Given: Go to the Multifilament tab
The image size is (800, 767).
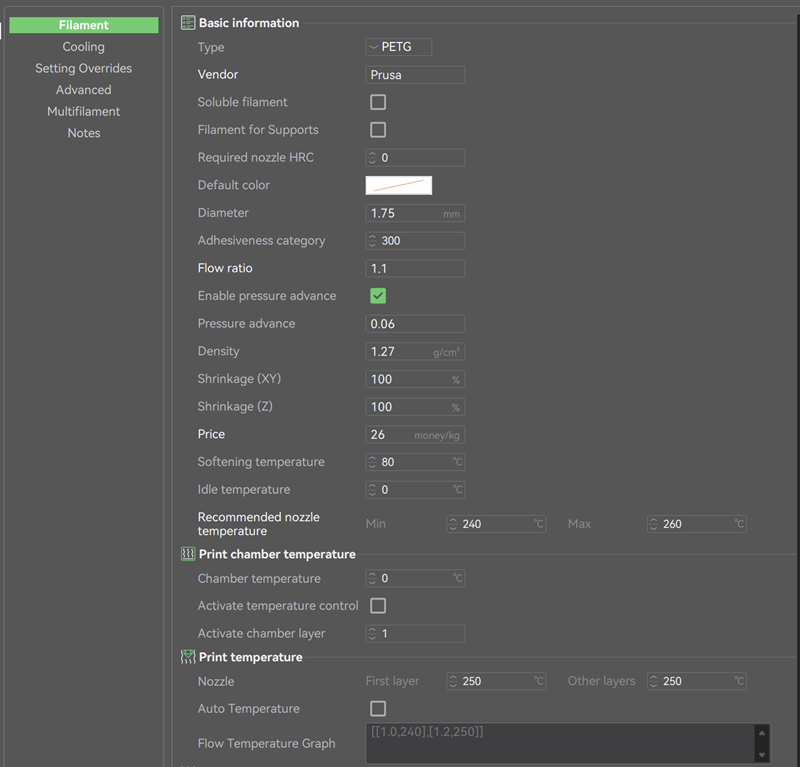Looking at the screenshot, I should tap(84, 112).
